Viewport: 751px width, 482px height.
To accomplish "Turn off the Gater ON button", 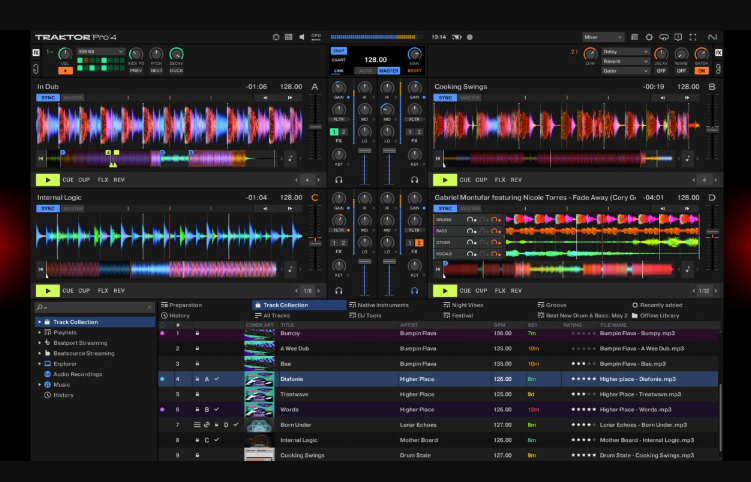I will 702,71.
